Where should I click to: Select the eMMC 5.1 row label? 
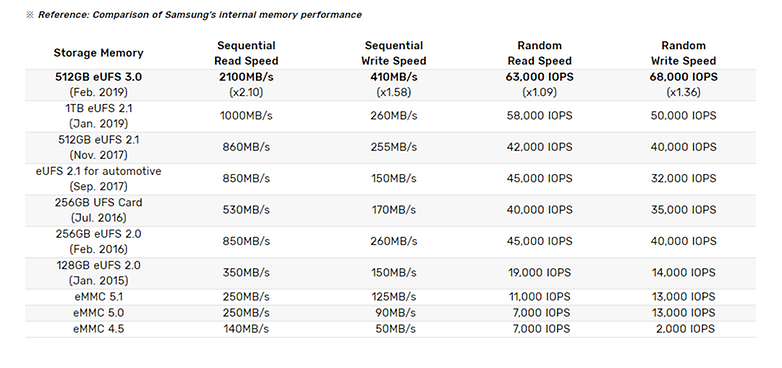[98, 297]
